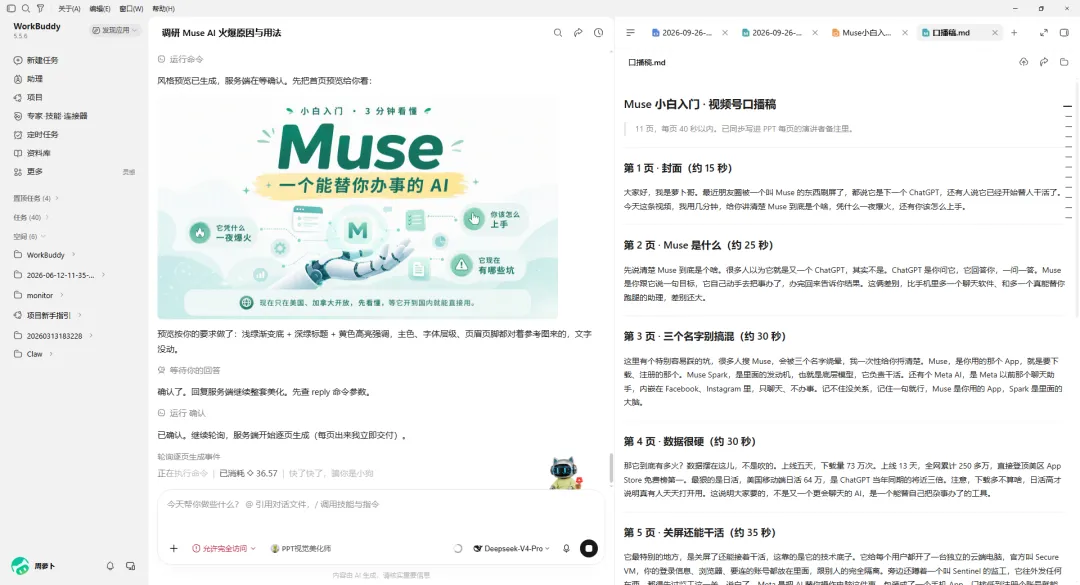This screenshot has height=585, width=1080.
Task: Click the filter funnel icon in title bar
Action: click(x=40, y=8)
